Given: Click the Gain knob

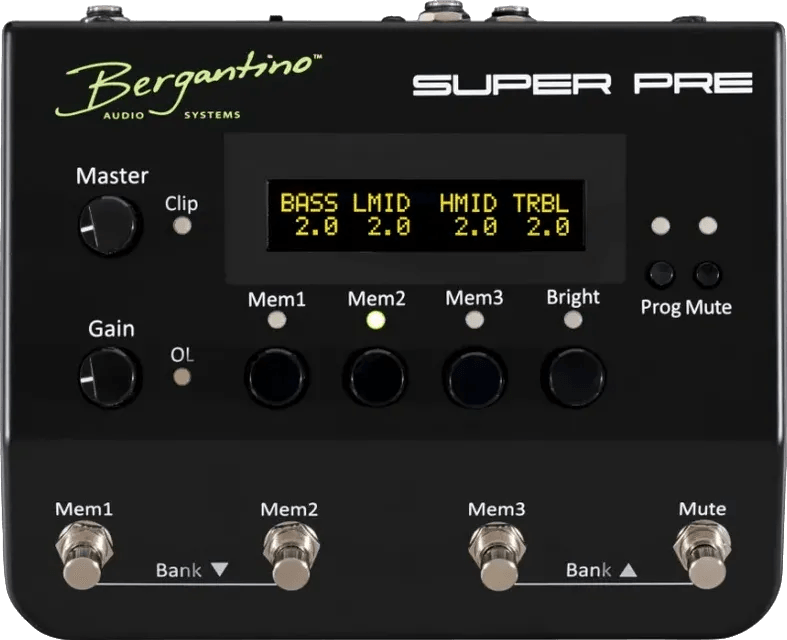Looking at the screenshot, I should [x=109, y=377].
